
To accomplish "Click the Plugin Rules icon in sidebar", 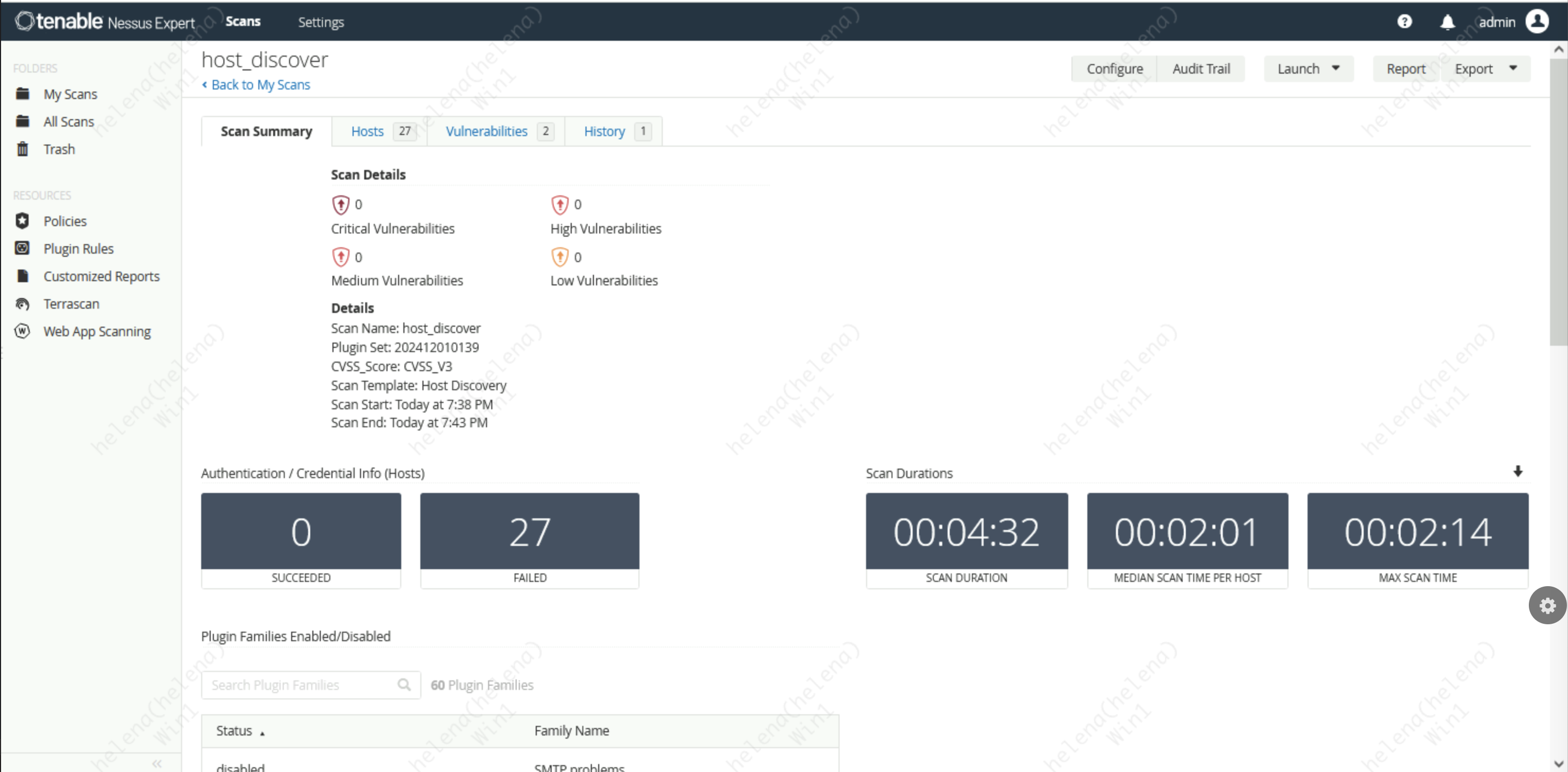I will tap(23, 248).
